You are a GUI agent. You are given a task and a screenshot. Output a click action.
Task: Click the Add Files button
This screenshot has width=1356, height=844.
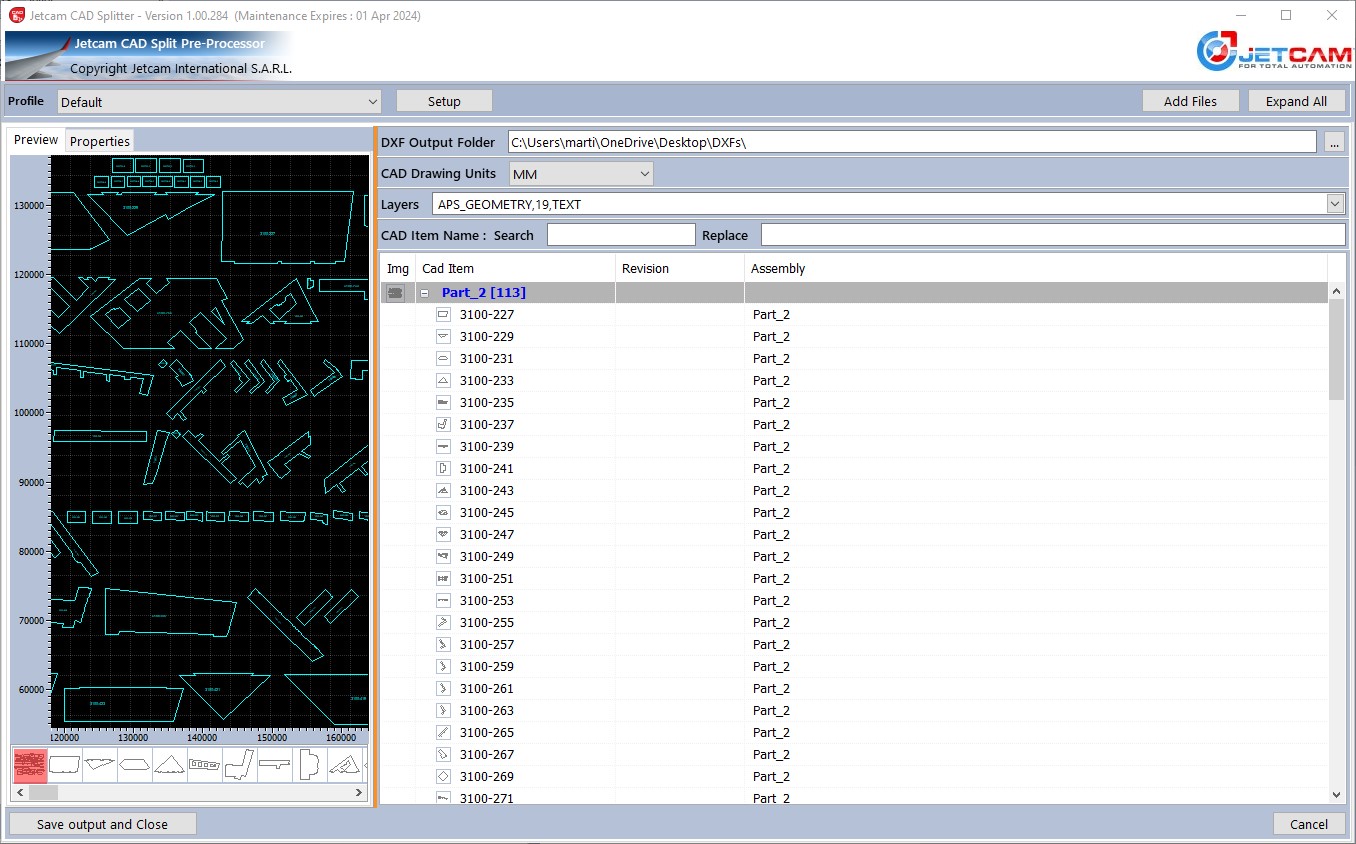(1190, 101)
